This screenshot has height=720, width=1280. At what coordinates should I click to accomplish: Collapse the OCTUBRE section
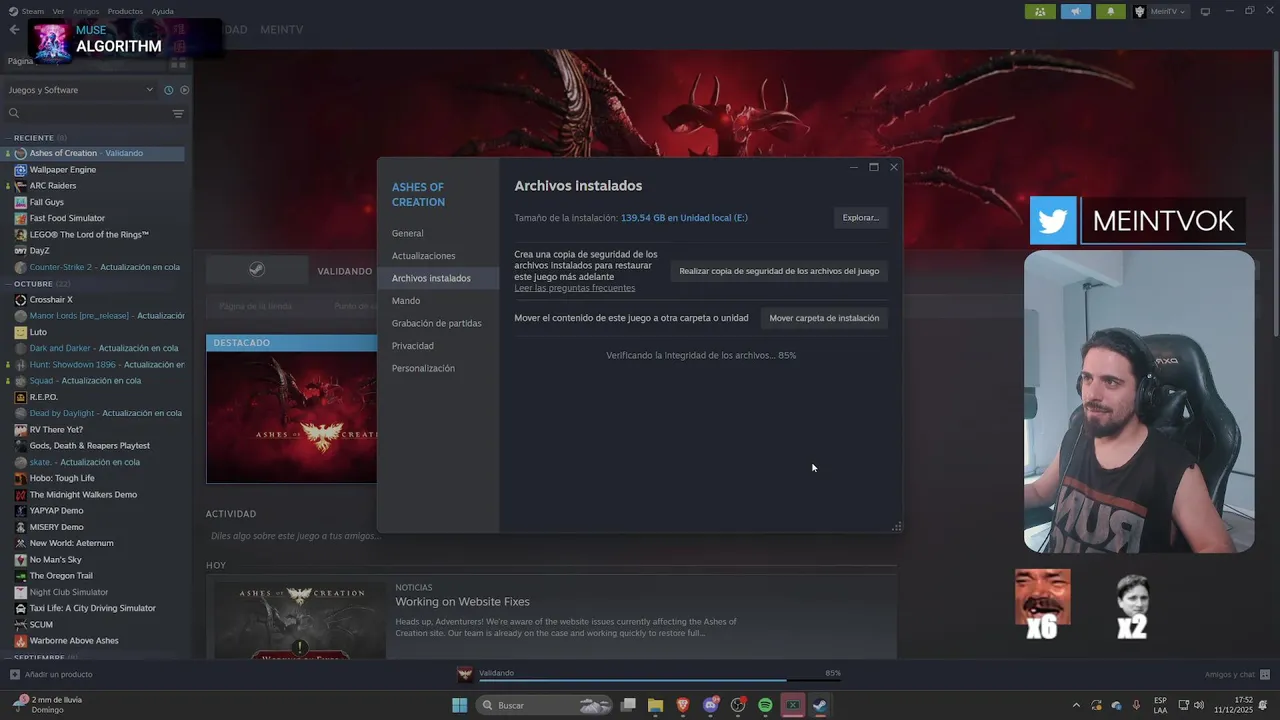40,284
